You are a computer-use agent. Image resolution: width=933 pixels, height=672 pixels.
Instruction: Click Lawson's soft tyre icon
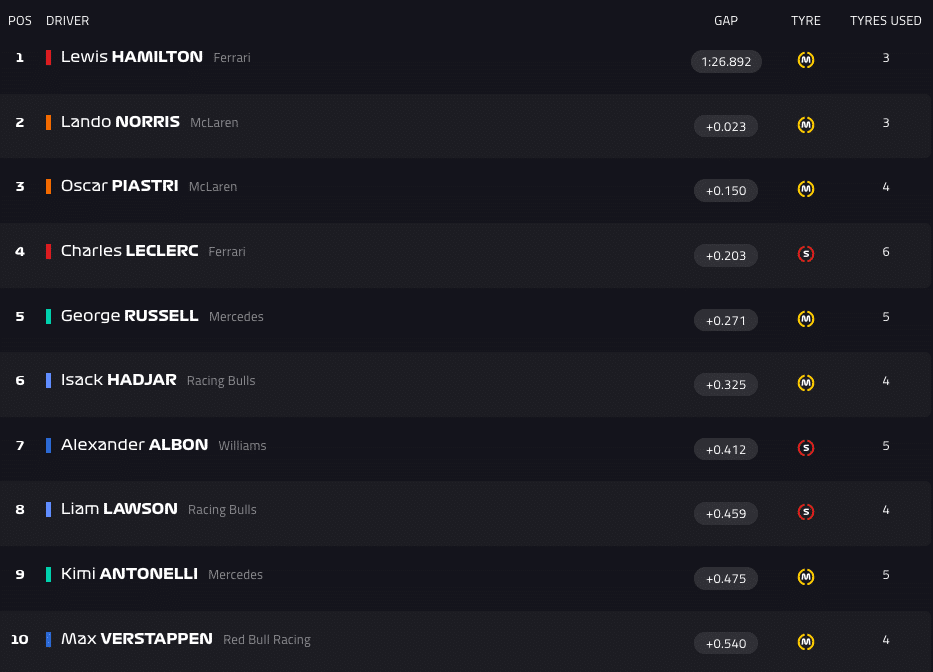(806, 512)
